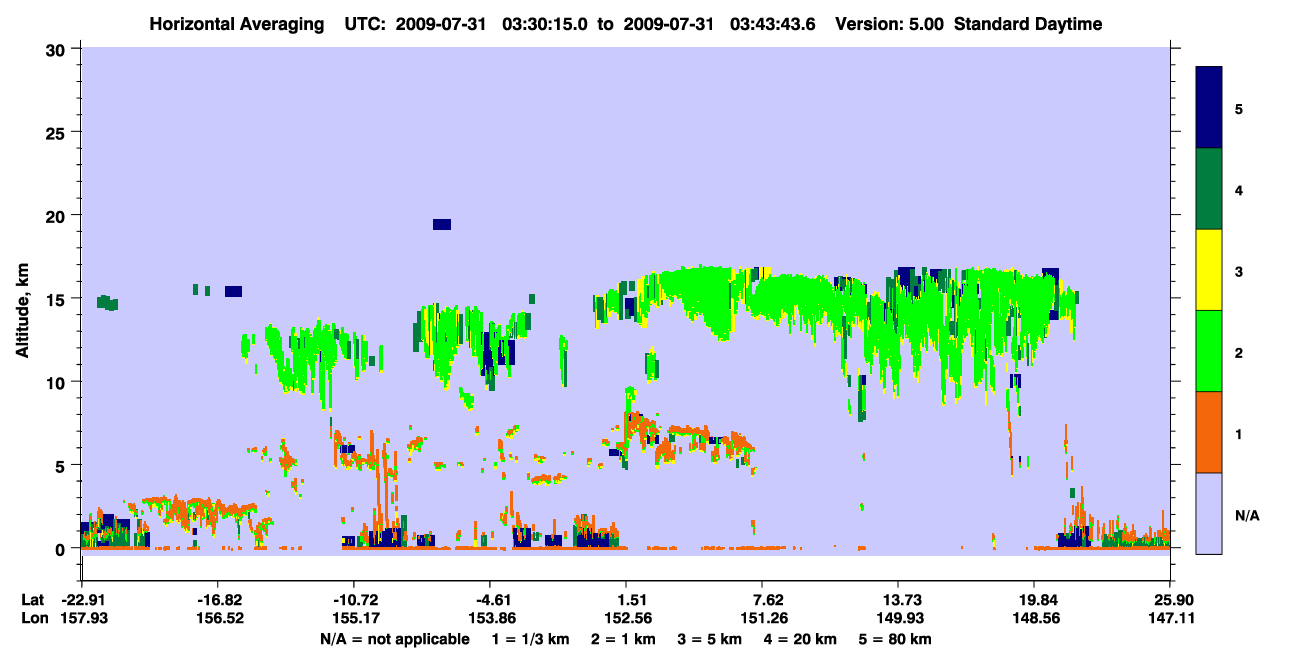
Task: Click the isolated dark blue patch near 19.5 km altitude
Action: [x=442, y=224]
